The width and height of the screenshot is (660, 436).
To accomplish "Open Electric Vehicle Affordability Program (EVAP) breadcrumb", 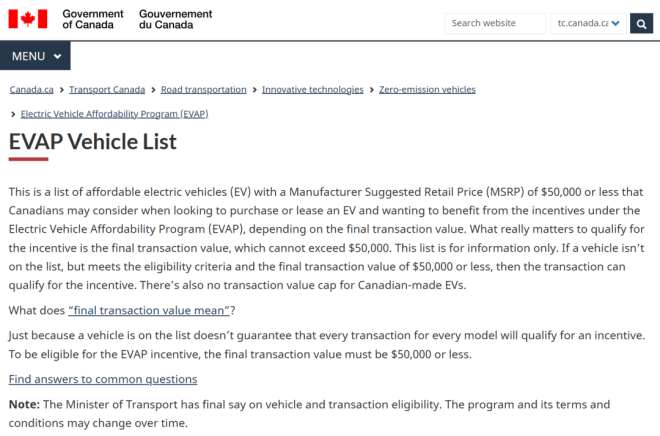I will coord(114,114).
